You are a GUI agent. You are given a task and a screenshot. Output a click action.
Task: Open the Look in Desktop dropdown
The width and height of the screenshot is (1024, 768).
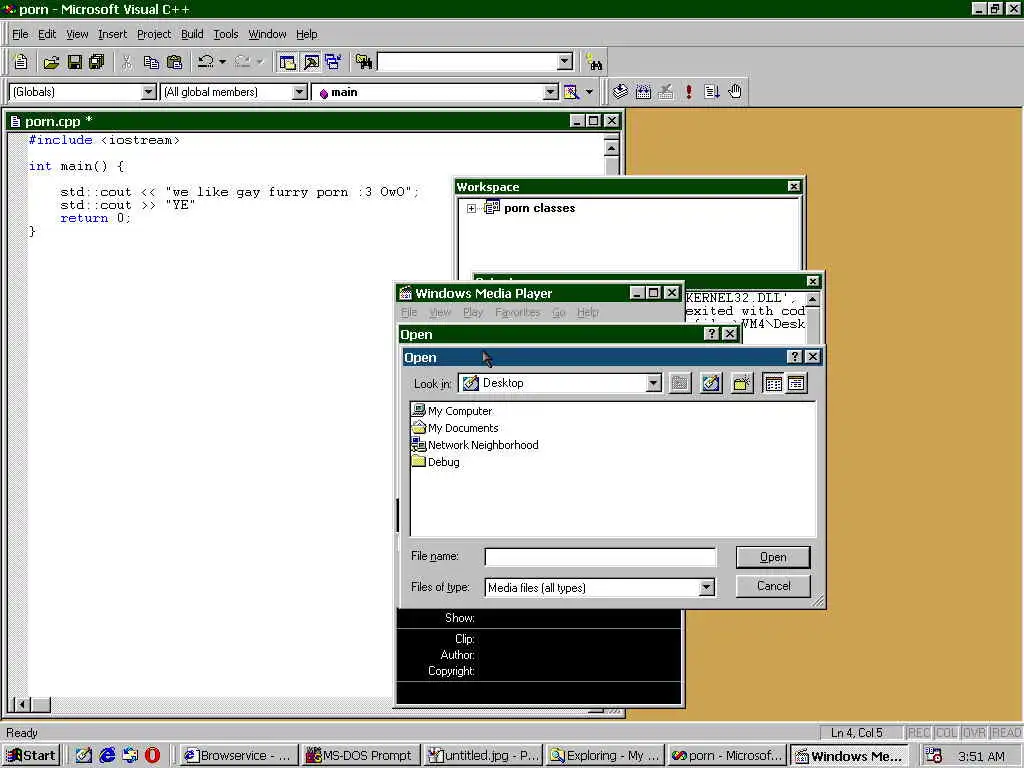click(x=653, y=383)
